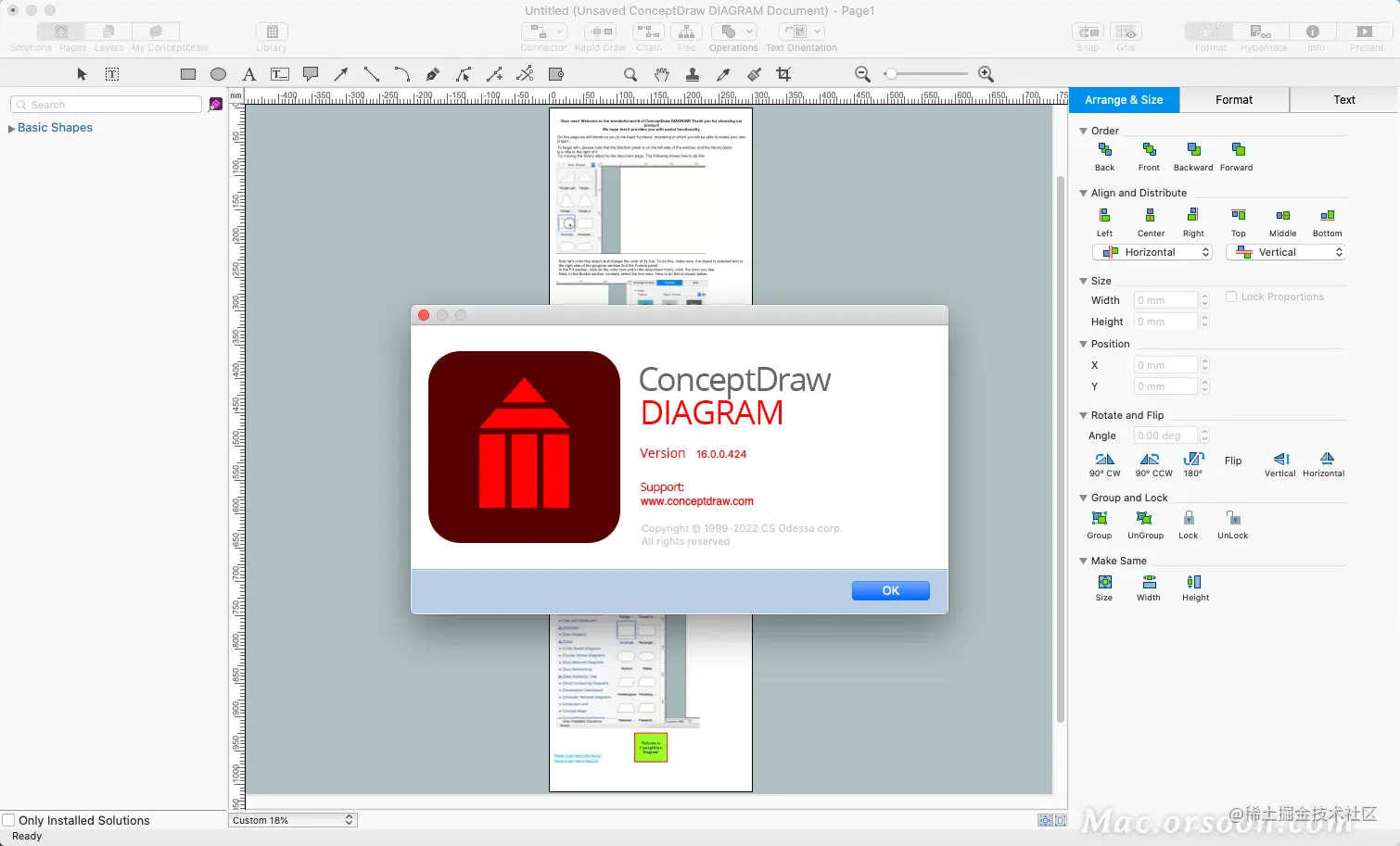Rotate by 180°

click(1194, 459)
